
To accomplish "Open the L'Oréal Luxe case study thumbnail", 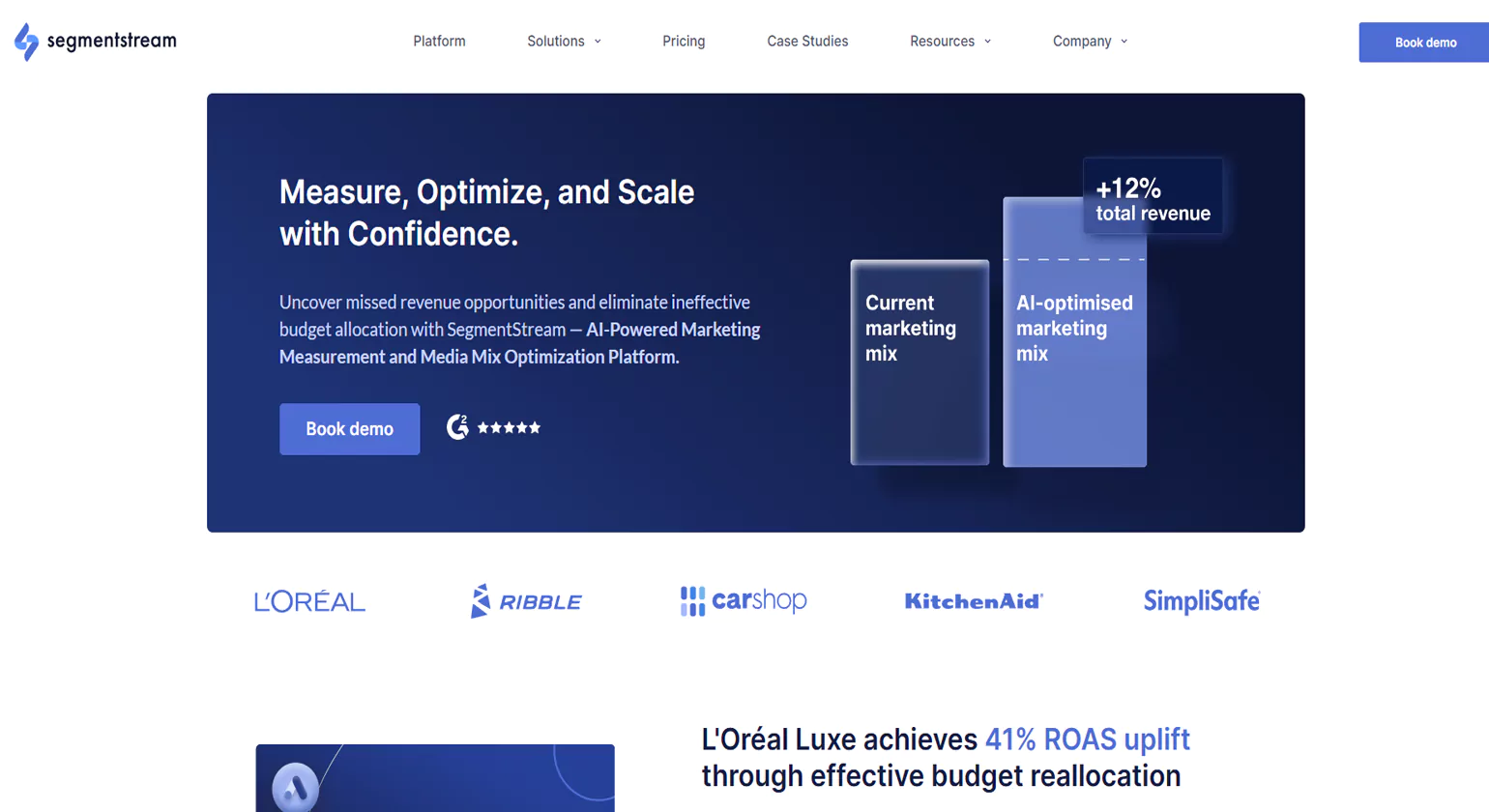I will click(435, 777).
